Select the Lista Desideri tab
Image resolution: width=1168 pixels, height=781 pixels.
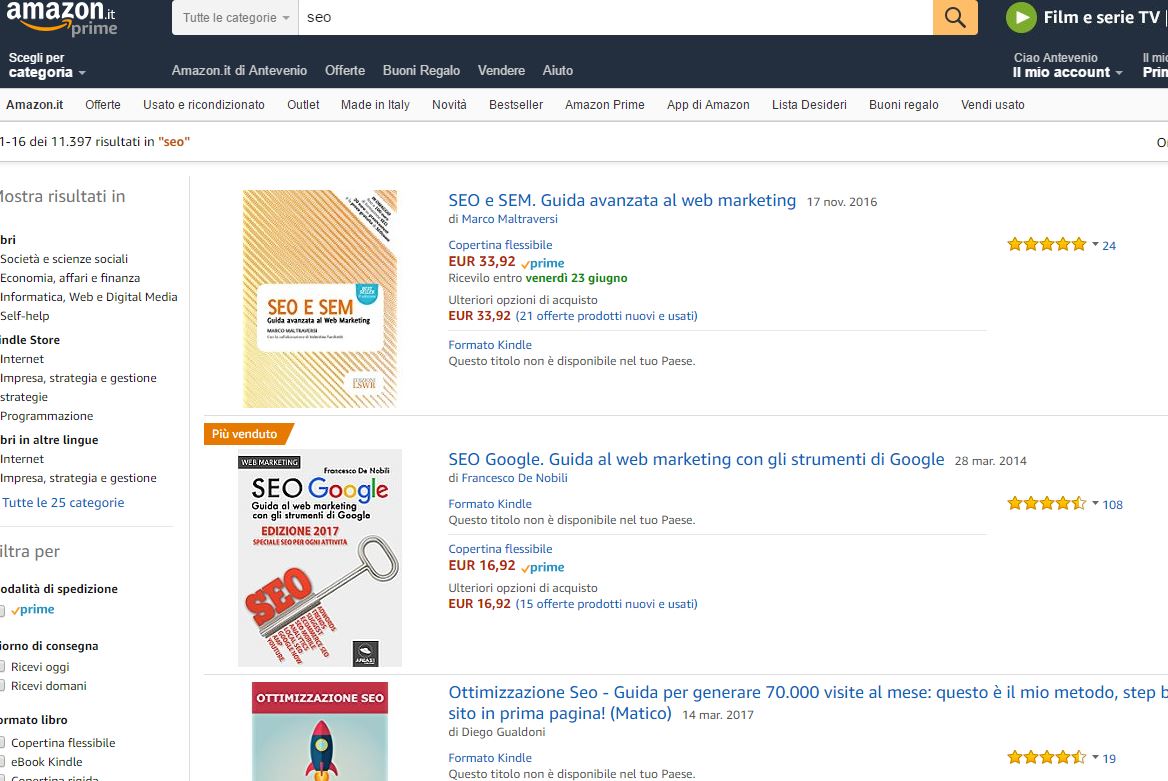[809, 105]
